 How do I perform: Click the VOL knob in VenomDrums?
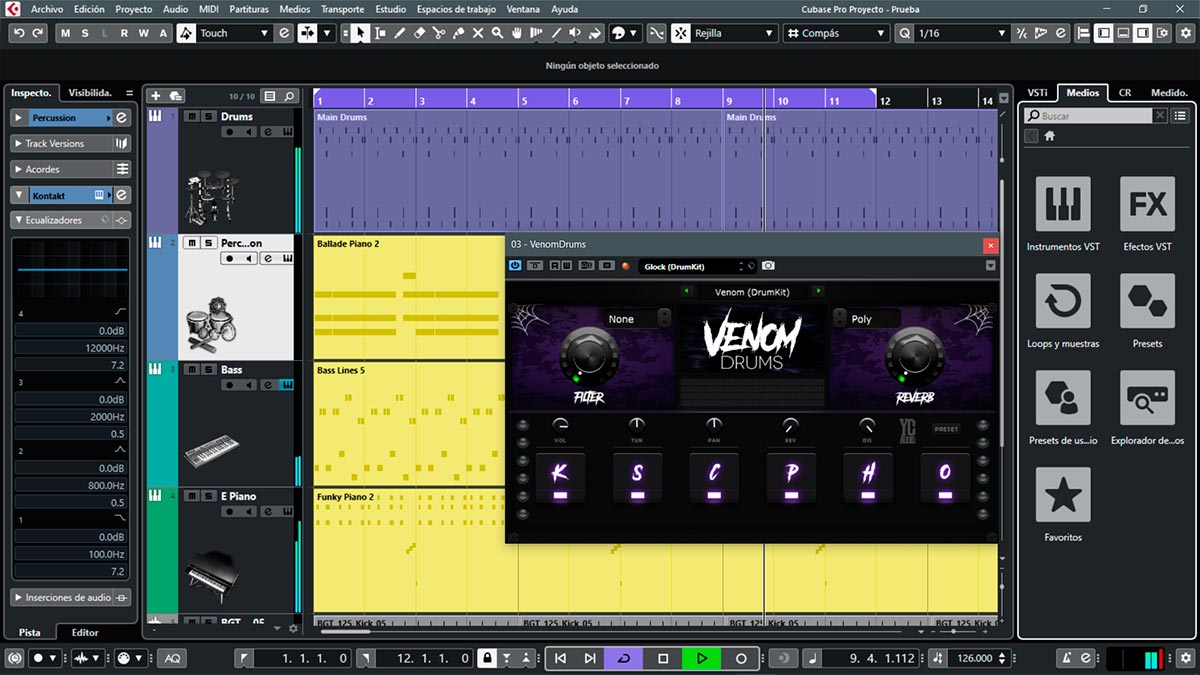(x=561, y=425)
